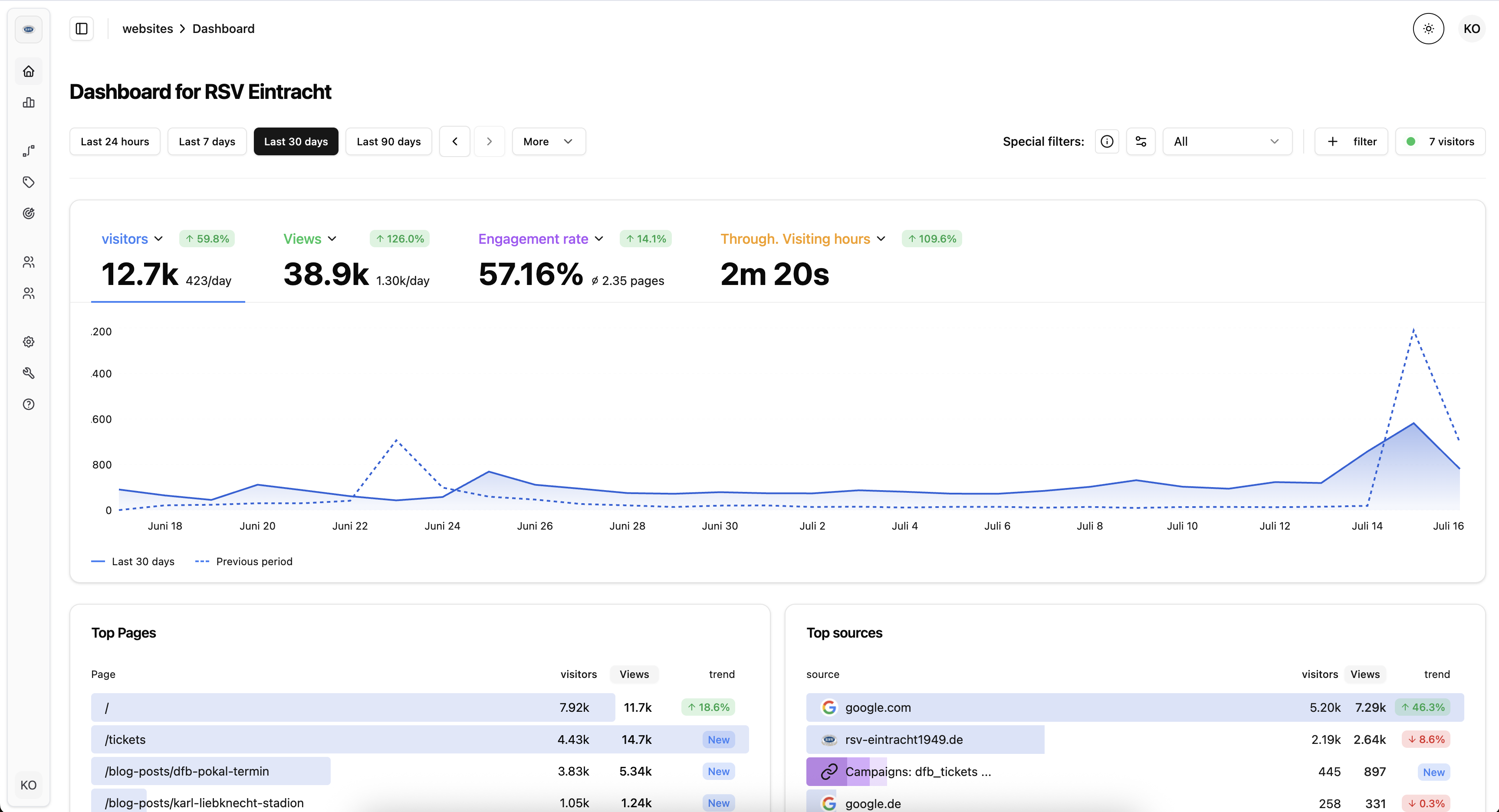Open the More time range dropdown
1499x812 pixels.
tap(549, 141)
